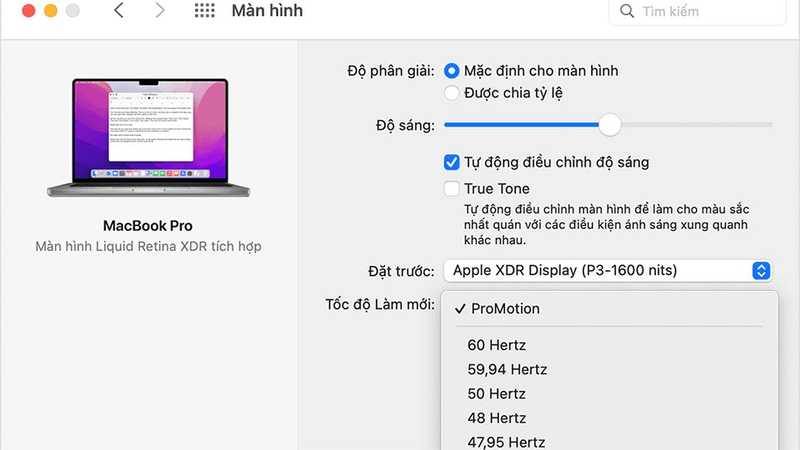
Task: Choose 48 Hertz refresh rate
Action: pos(609,418)
